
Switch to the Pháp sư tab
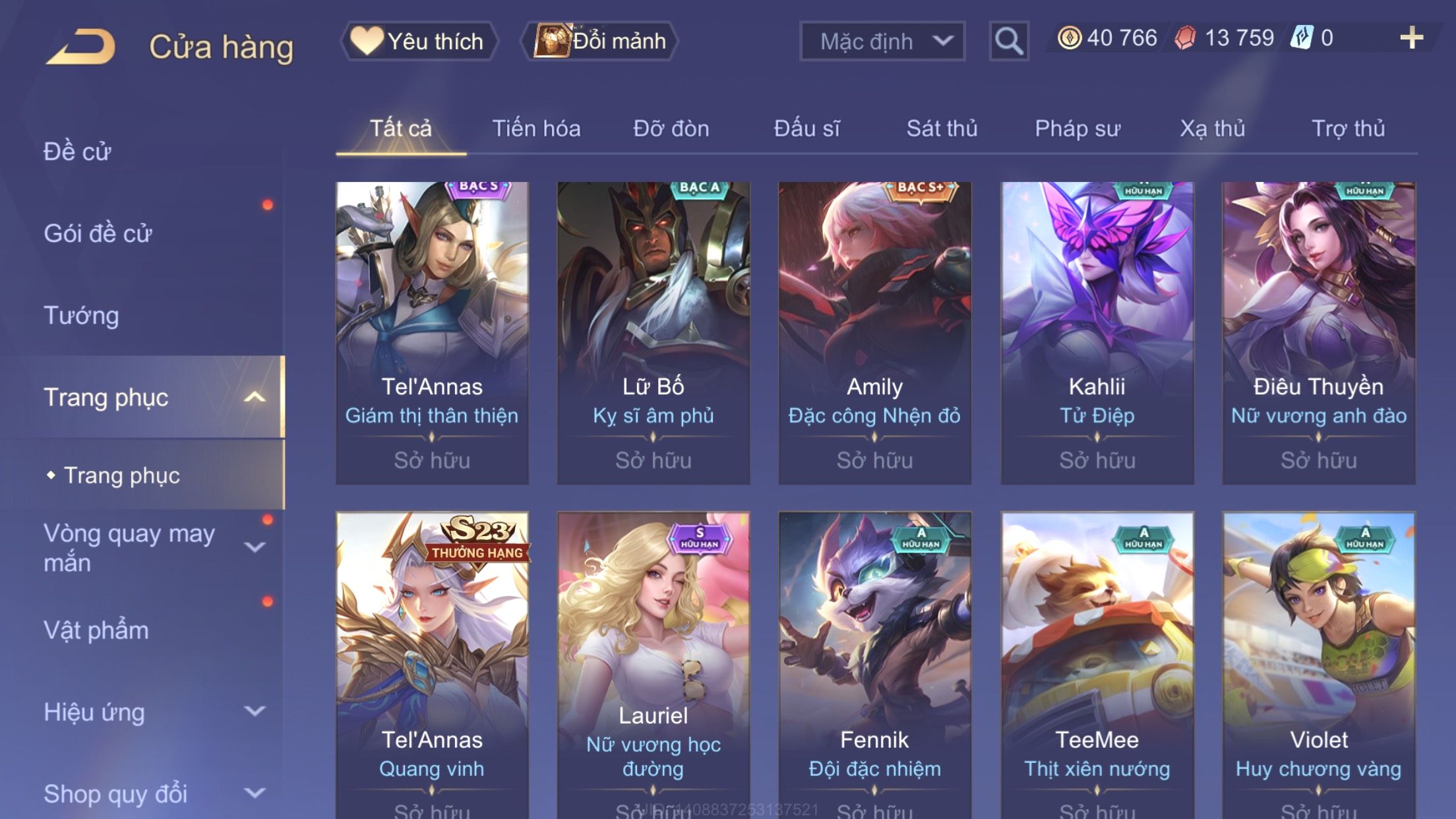click(x=1077, y=128)
